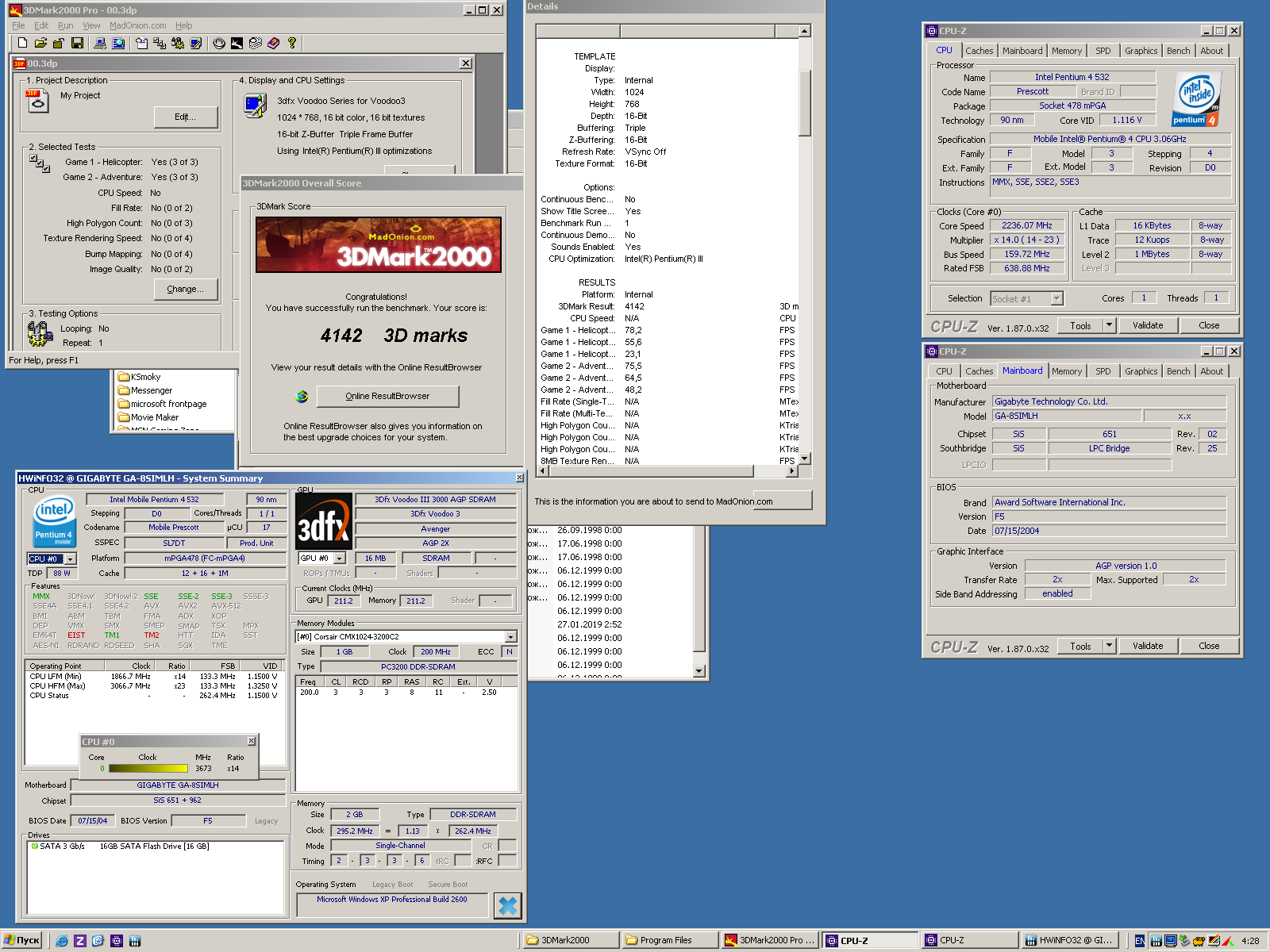This screenshot has height=952, width=1270.
Task: Switch to Graphics tab in CPU-Z mainboard window
Action: (x=1141, y=371)
